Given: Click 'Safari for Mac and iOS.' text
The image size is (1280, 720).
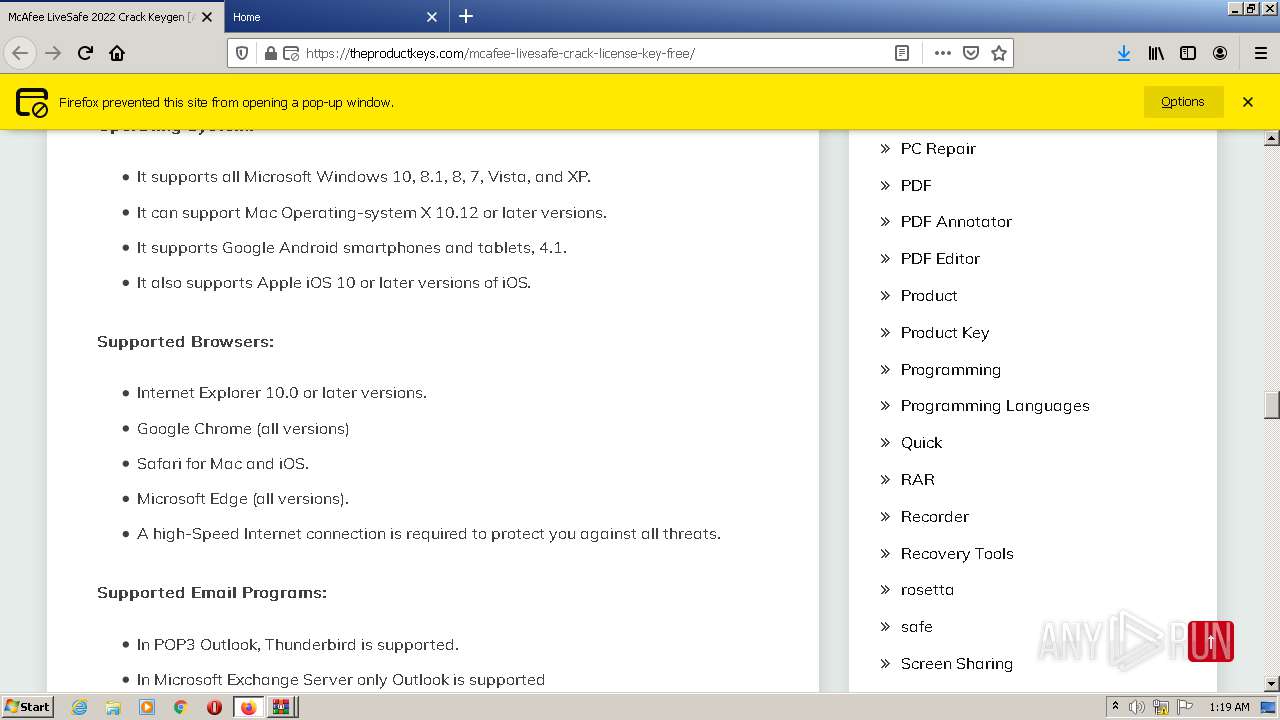Looking at the screenshot, I should coord(223,464).
